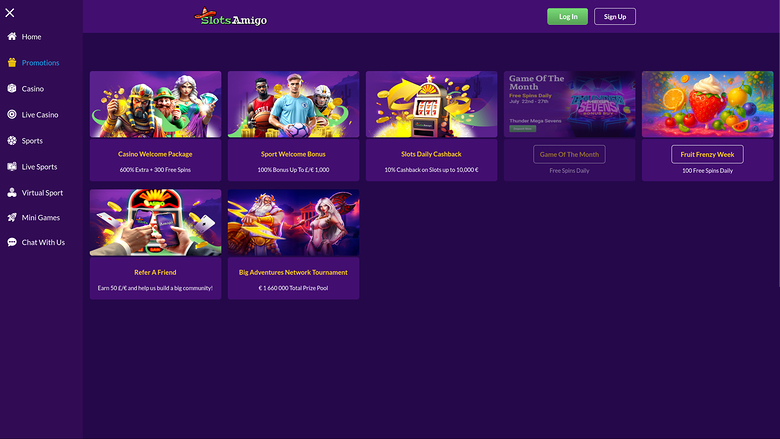Image resolution: width=780 pixels, height=439 pixels.
Task: Close the sidebar with the X icon
Action: 9,13
